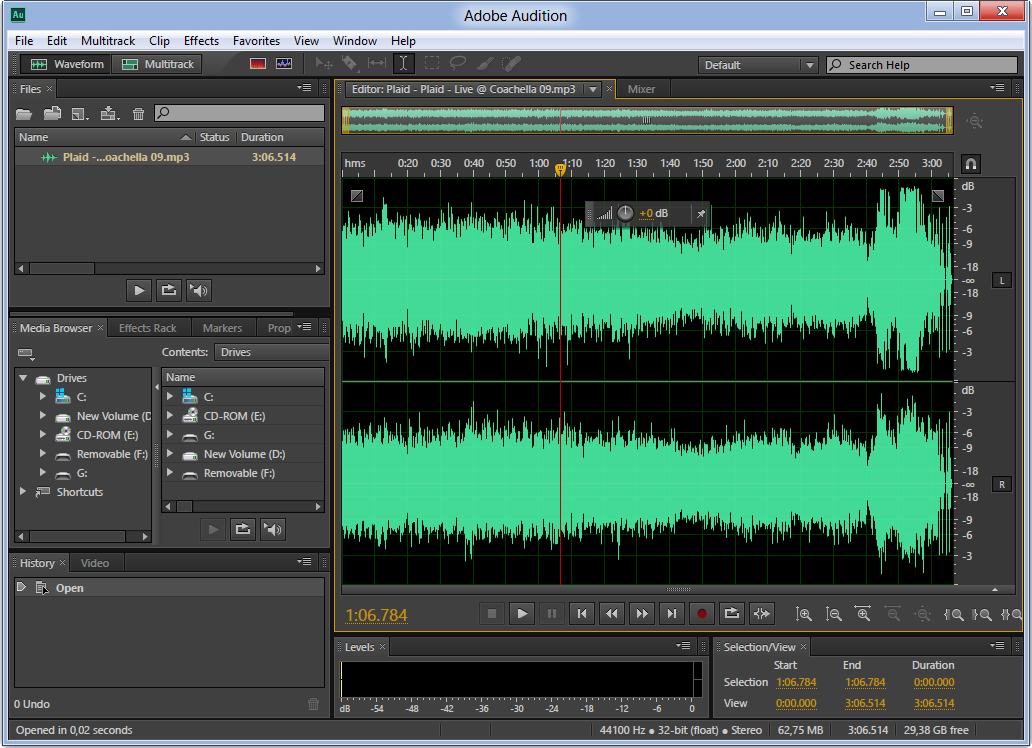
Task: Expand CD-ROM (E:) in contents list
Action: [x=170, y=415]
